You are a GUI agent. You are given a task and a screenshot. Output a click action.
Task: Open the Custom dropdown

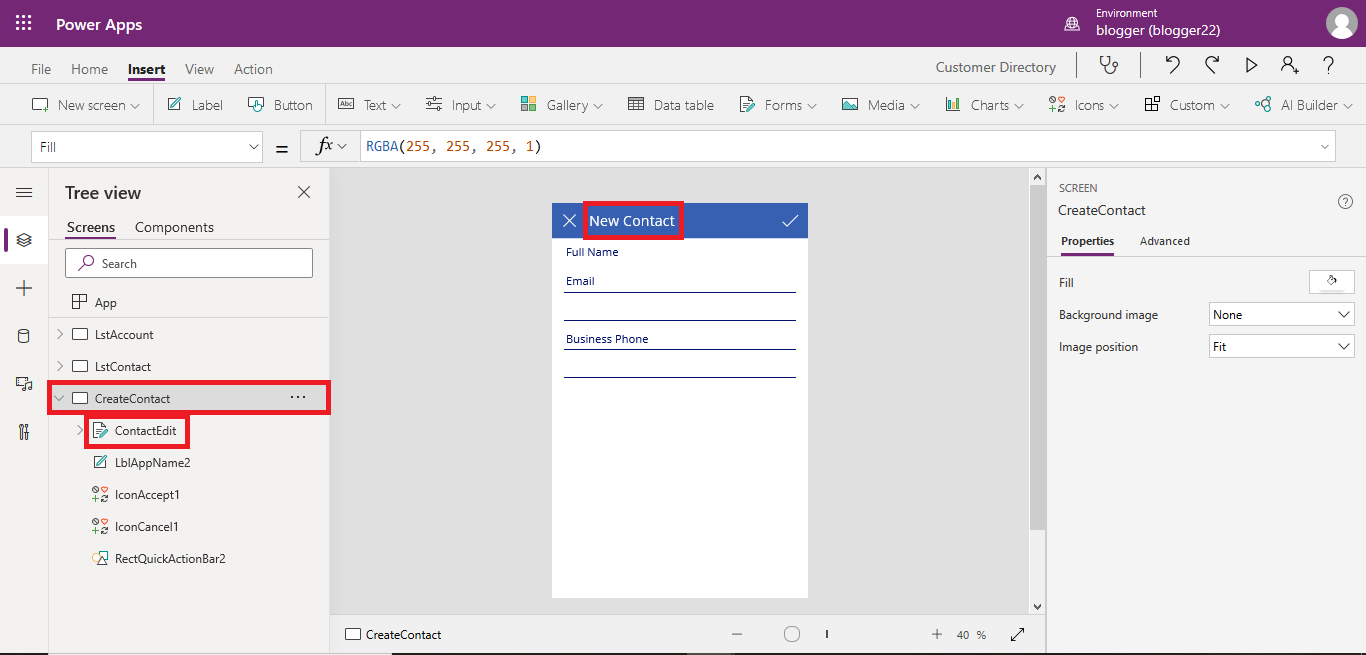pos(1188,105)
